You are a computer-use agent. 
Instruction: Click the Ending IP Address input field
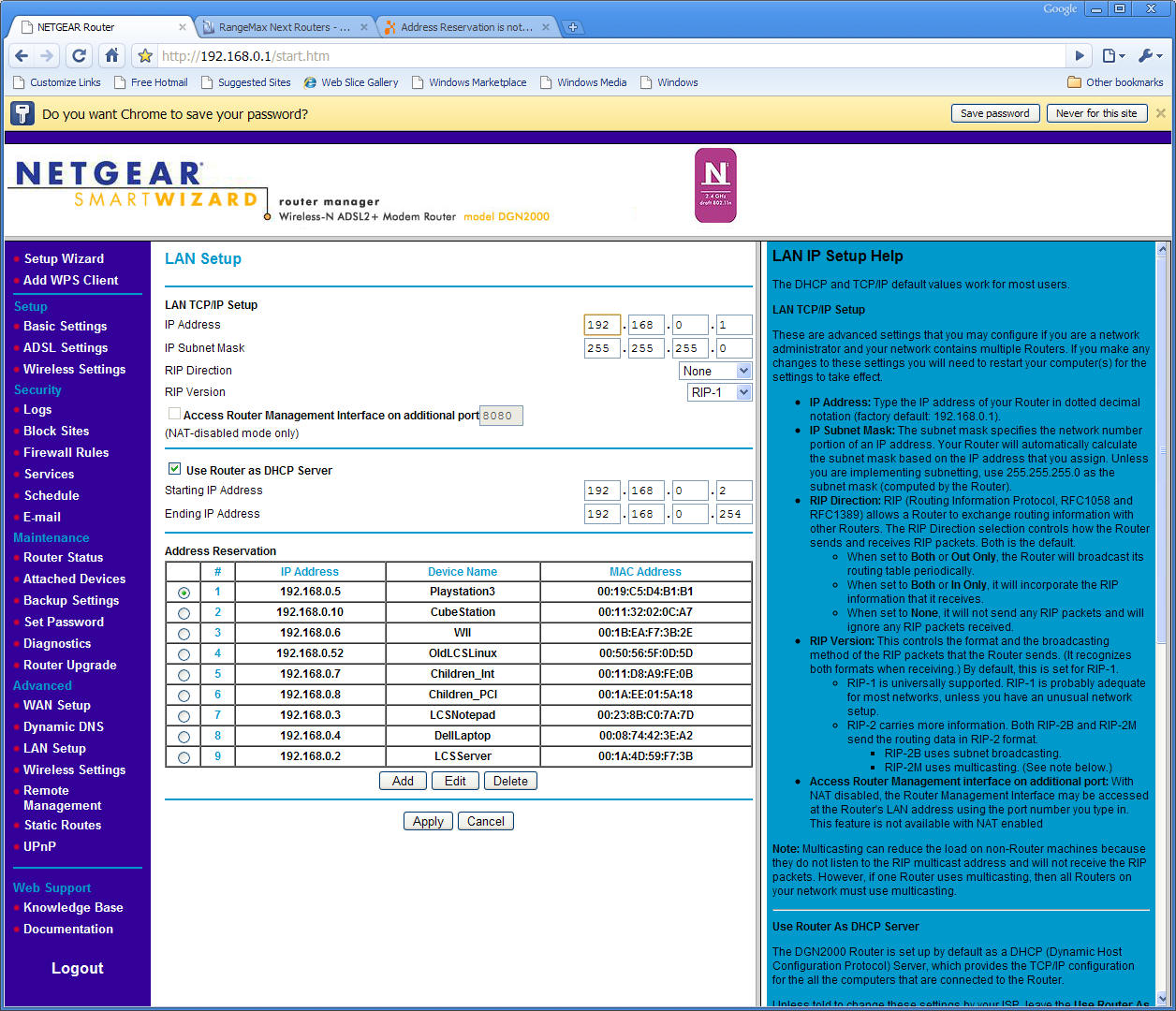pos(602,513)
